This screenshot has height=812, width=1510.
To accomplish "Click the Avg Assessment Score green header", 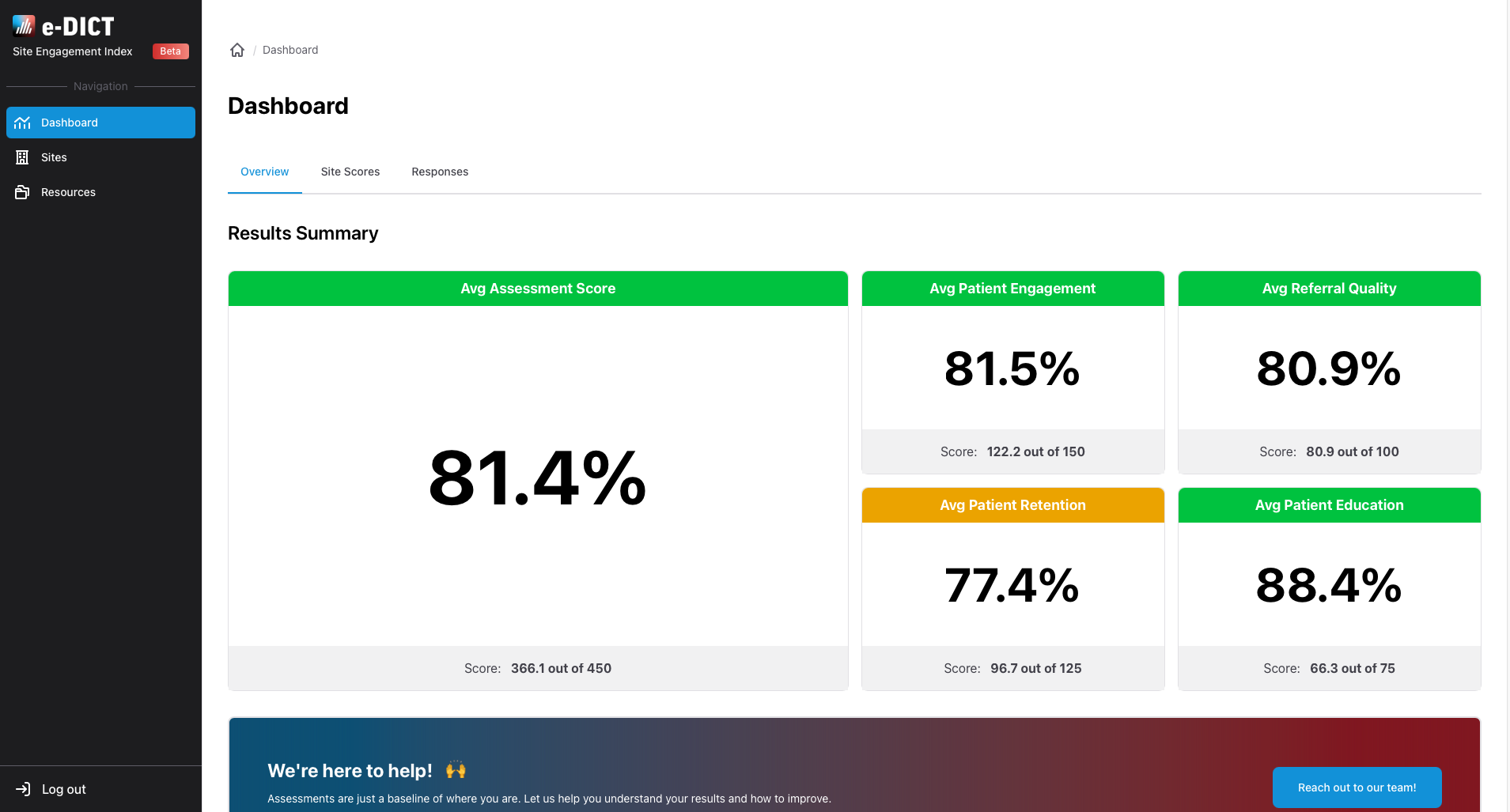I will 538,289.
